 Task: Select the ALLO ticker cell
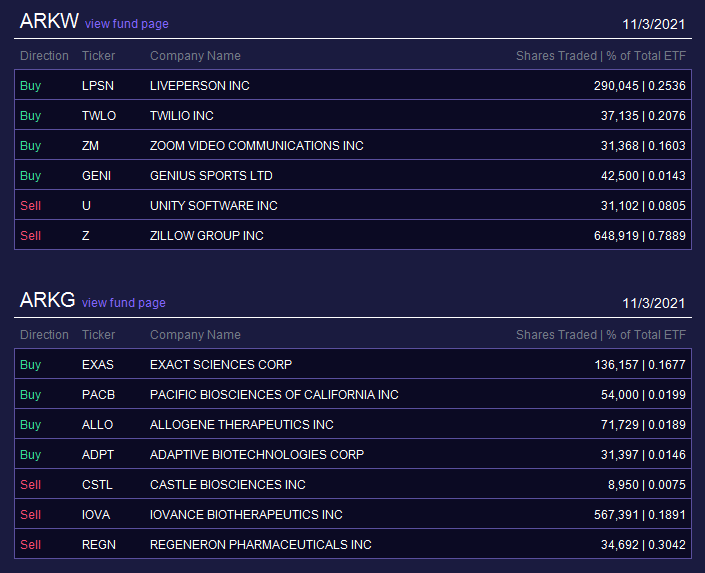(97, 425)
